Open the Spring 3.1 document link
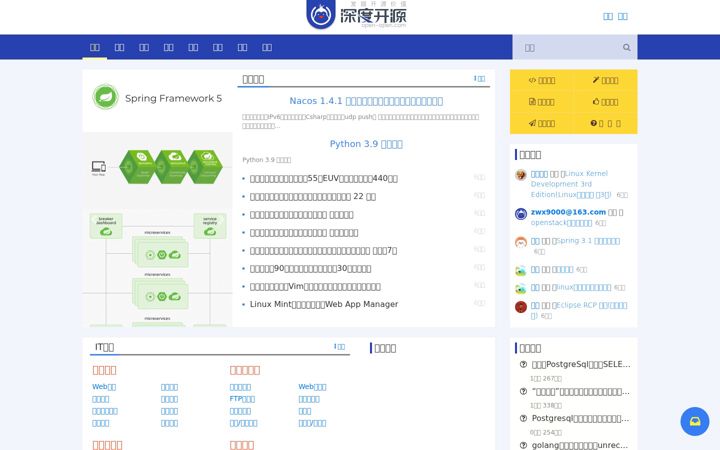The width and height of the screenshot is (720, 450). 586,241
